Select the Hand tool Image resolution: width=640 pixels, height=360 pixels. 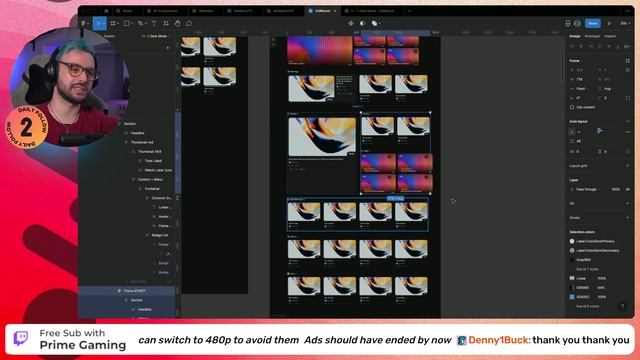click(178, 24)
